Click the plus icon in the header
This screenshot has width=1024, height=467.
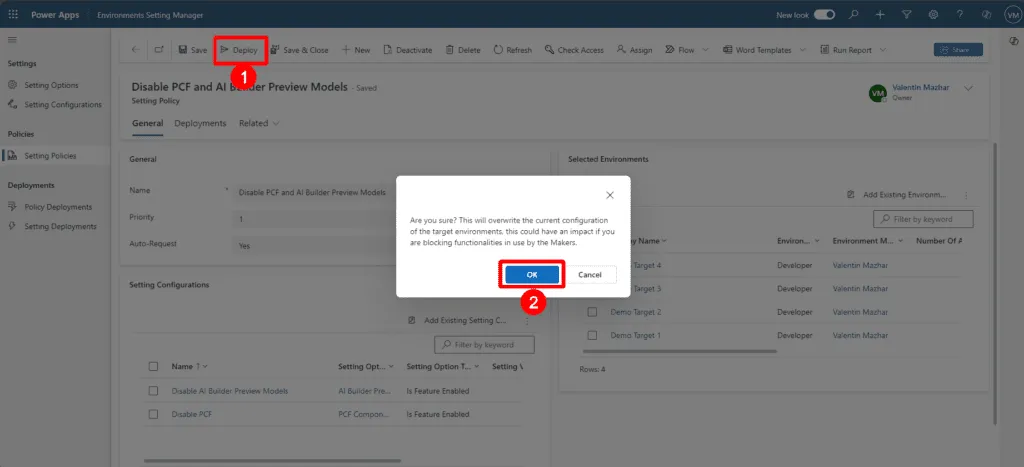click(880, 14)
